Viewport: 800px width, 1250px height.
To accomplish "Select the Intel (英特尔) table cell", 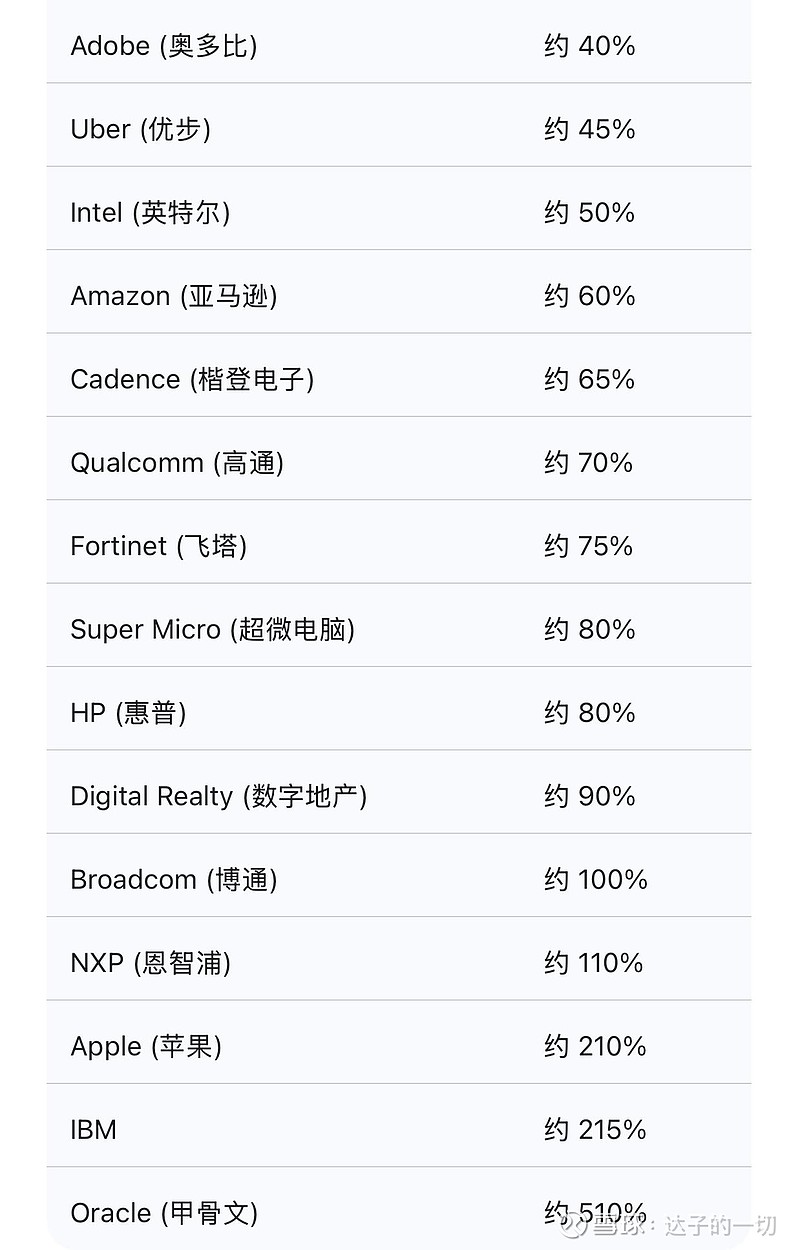I will coord(150,213).
